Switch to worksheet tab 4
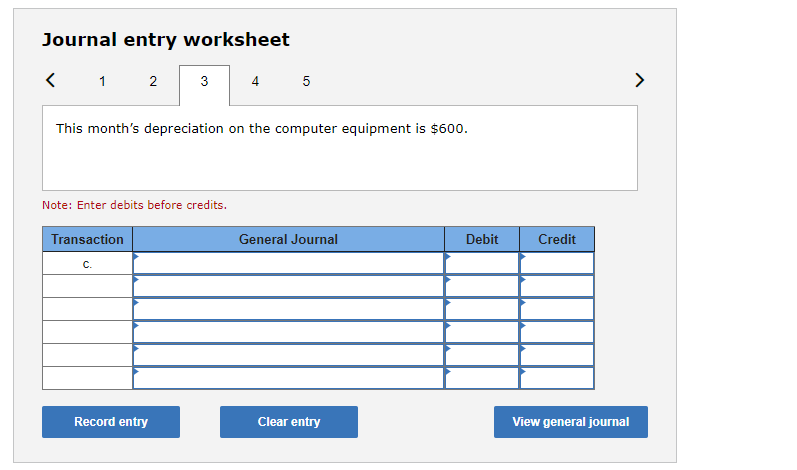797x470 pixels. tap(255, 81)
